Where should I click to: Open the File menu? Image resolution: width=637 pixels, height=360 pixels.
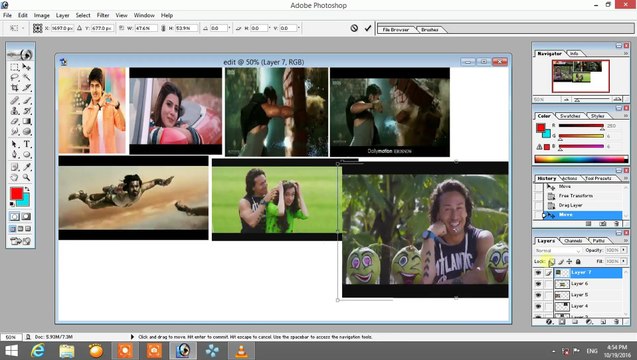[x=7, y=15]
